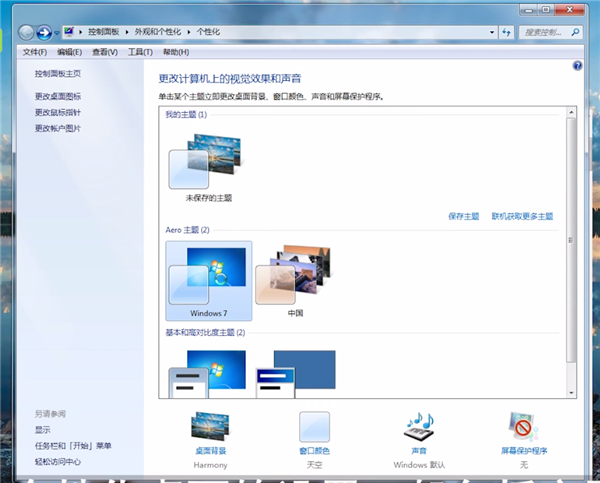Select the 中国 Aero theme
Viewport: 600px width, 483px height.
point(294,278)
